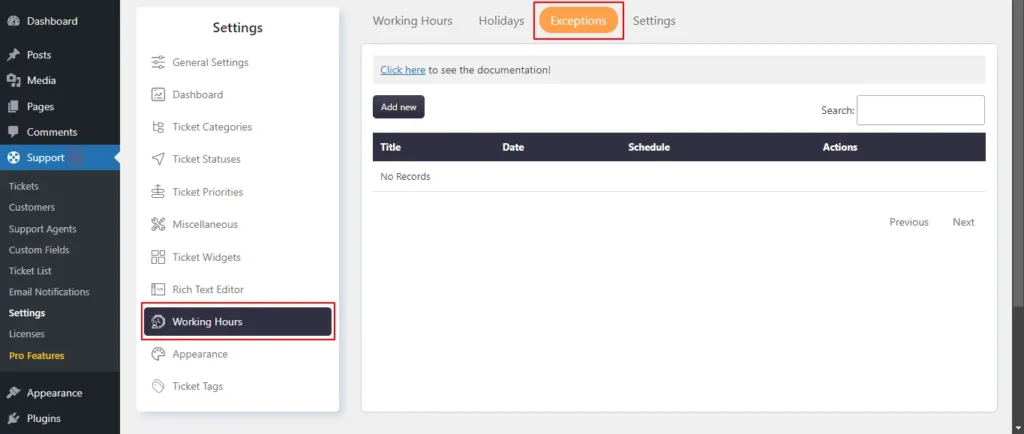Select the Exceptions tab
1024x434 pixels.
578,21
